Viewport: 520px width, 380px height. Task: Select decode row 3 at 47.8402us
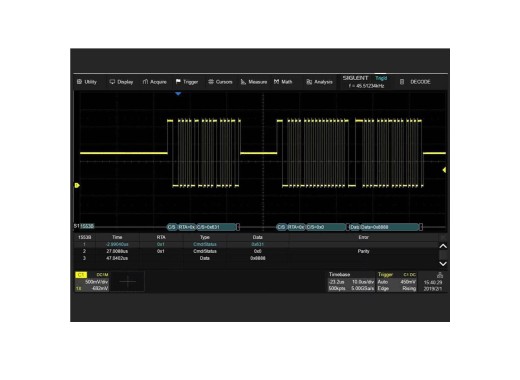click(x=256, y=258)
